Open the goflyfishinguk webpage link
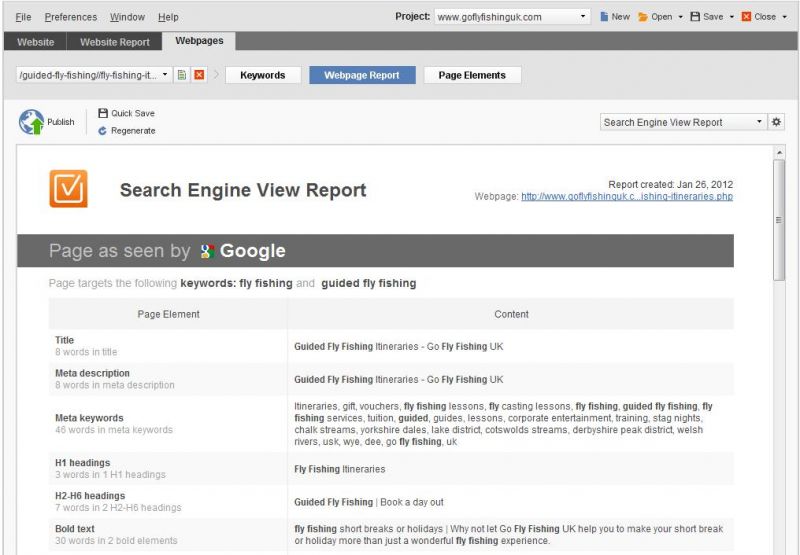Viewport: 800px width, 555px height. pyautogui.click(x=627, y=196)
